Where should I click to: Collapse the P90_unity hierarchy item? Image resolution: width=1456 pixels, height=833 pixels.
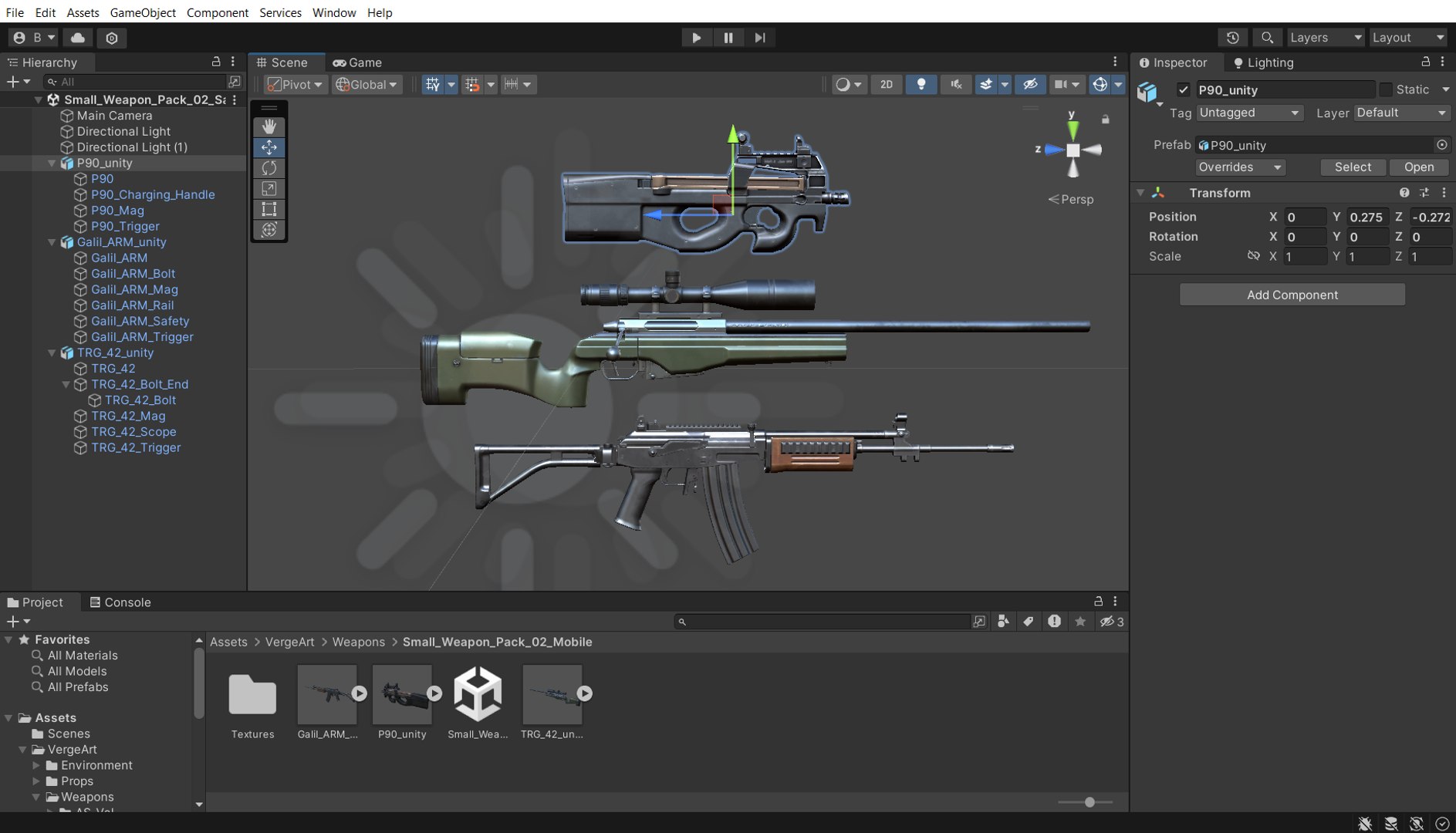(52, 163)
